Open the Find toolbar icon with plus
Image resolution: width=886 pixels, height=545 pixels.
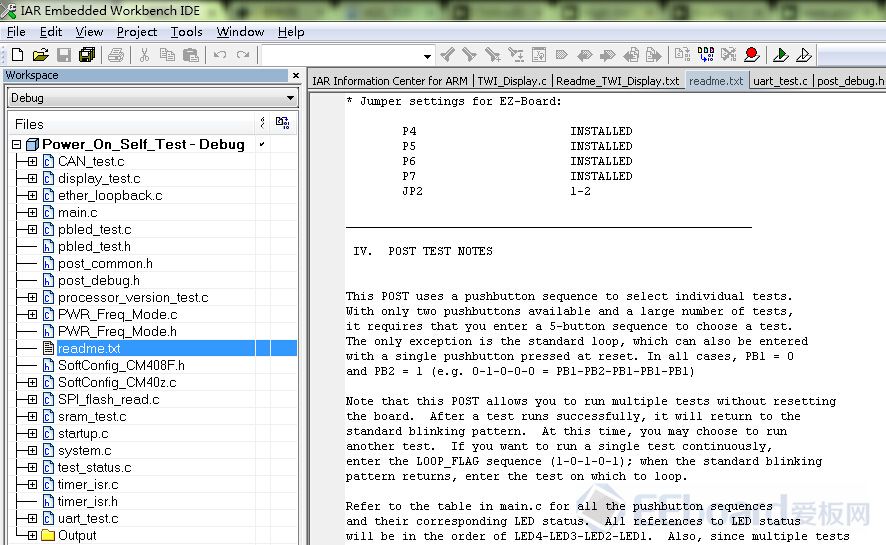click(492, 55)
